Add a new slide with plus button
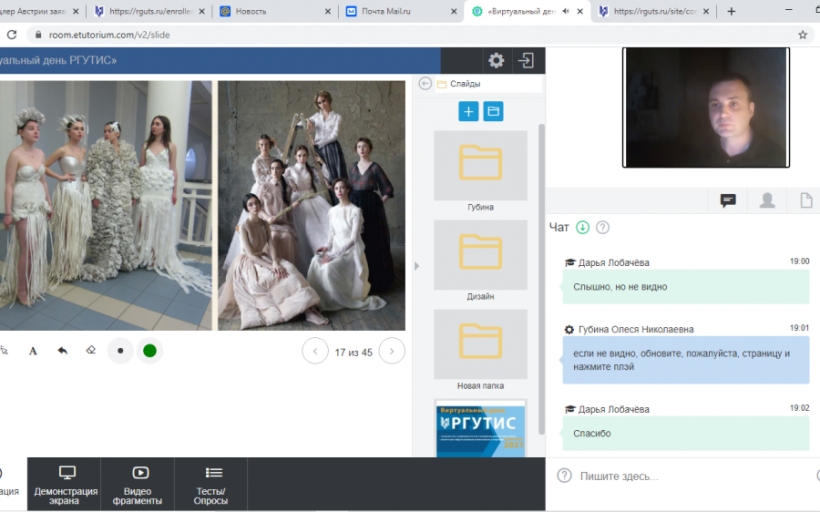The width and height of the screenshot is (820, 512). (x=469, y=111)
